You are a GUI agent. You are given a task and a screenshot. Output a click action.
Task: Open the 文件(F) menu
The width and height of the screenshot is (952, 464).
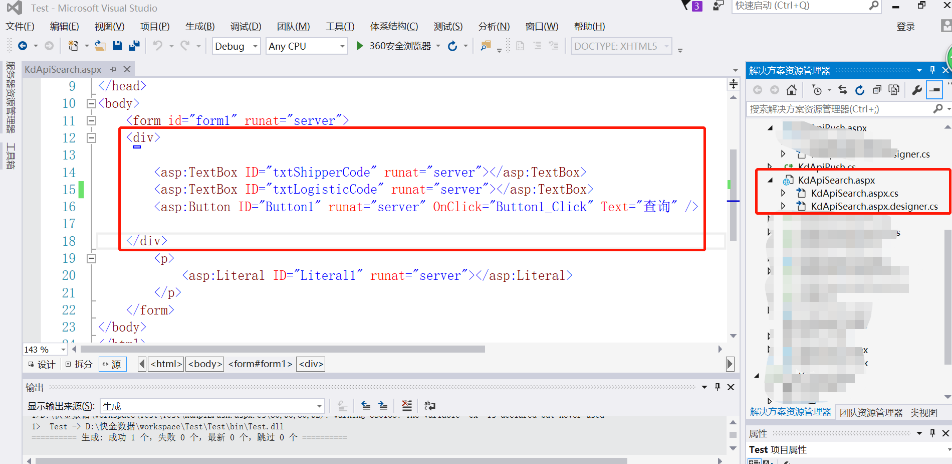click(x=19, y=27)
